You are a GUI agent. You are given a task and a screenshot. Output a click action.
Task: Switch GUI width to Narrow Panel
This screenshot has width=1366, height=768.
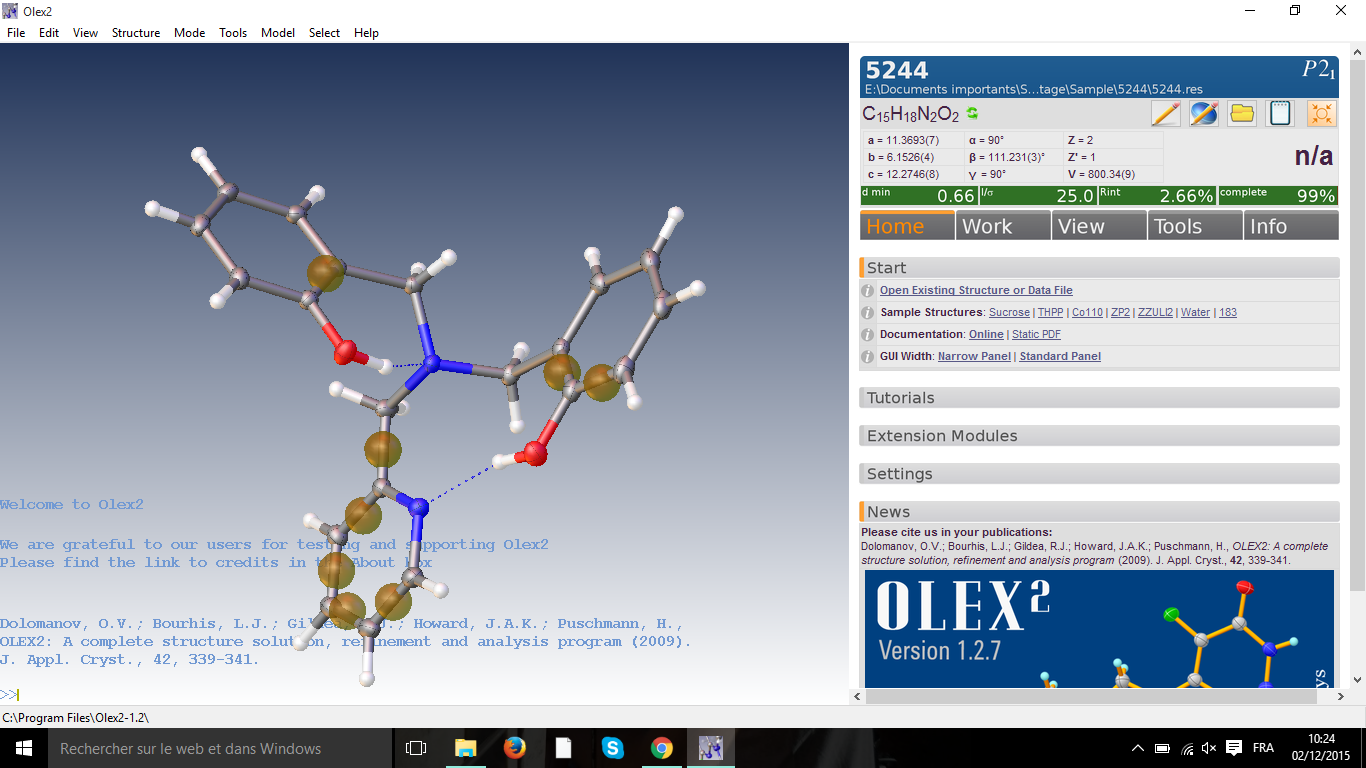point(974,356)
